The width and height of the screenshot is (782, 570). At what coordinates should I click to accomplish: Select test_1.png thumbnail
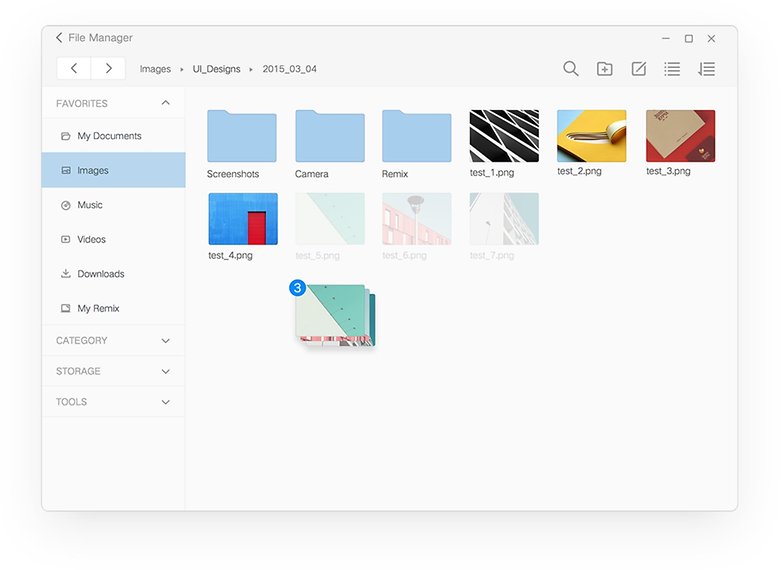(504, 136)
